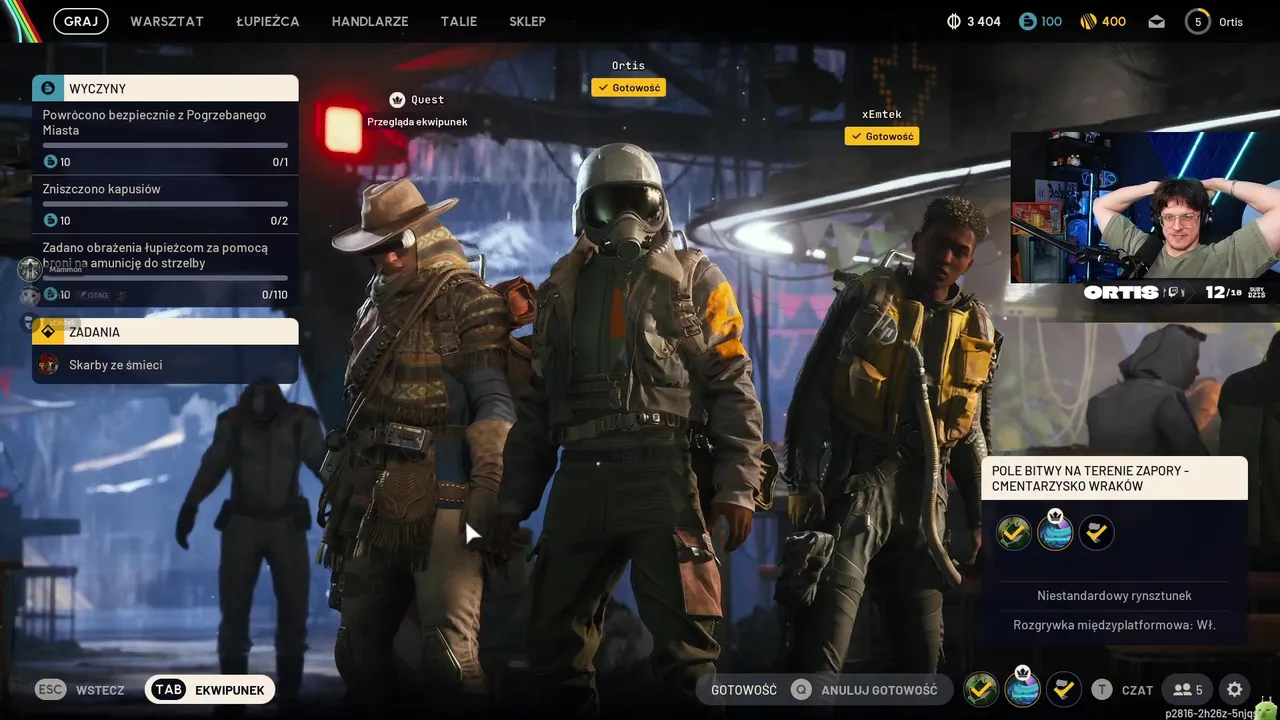This screenshot has width=1280, height=720.
Task: Open the ŁUPIEŻCA tab
Action: coord(268,21)
